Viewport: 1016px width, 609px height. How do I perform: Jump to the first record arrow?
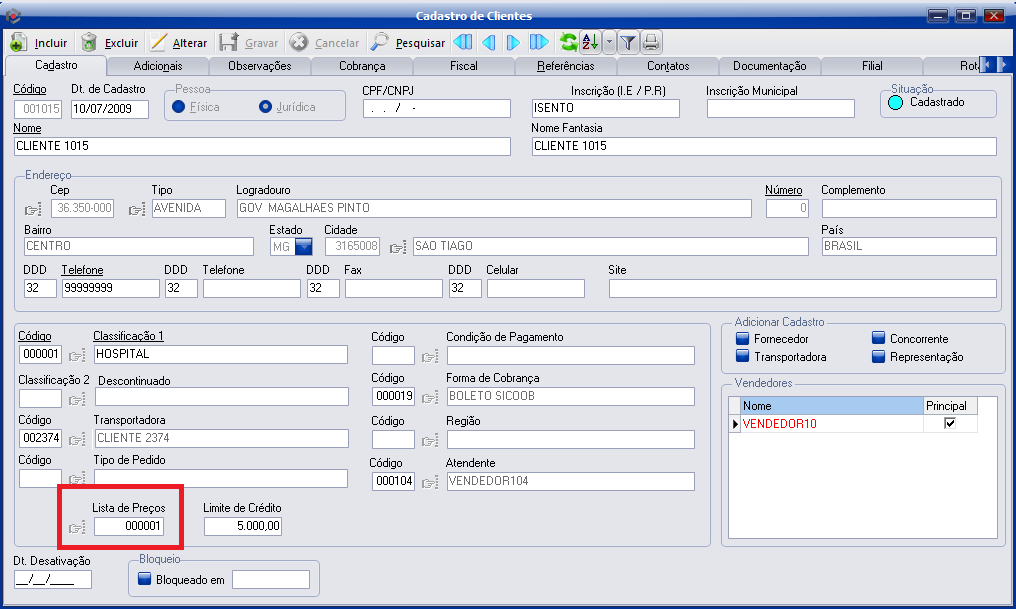(x=463, y=42)
